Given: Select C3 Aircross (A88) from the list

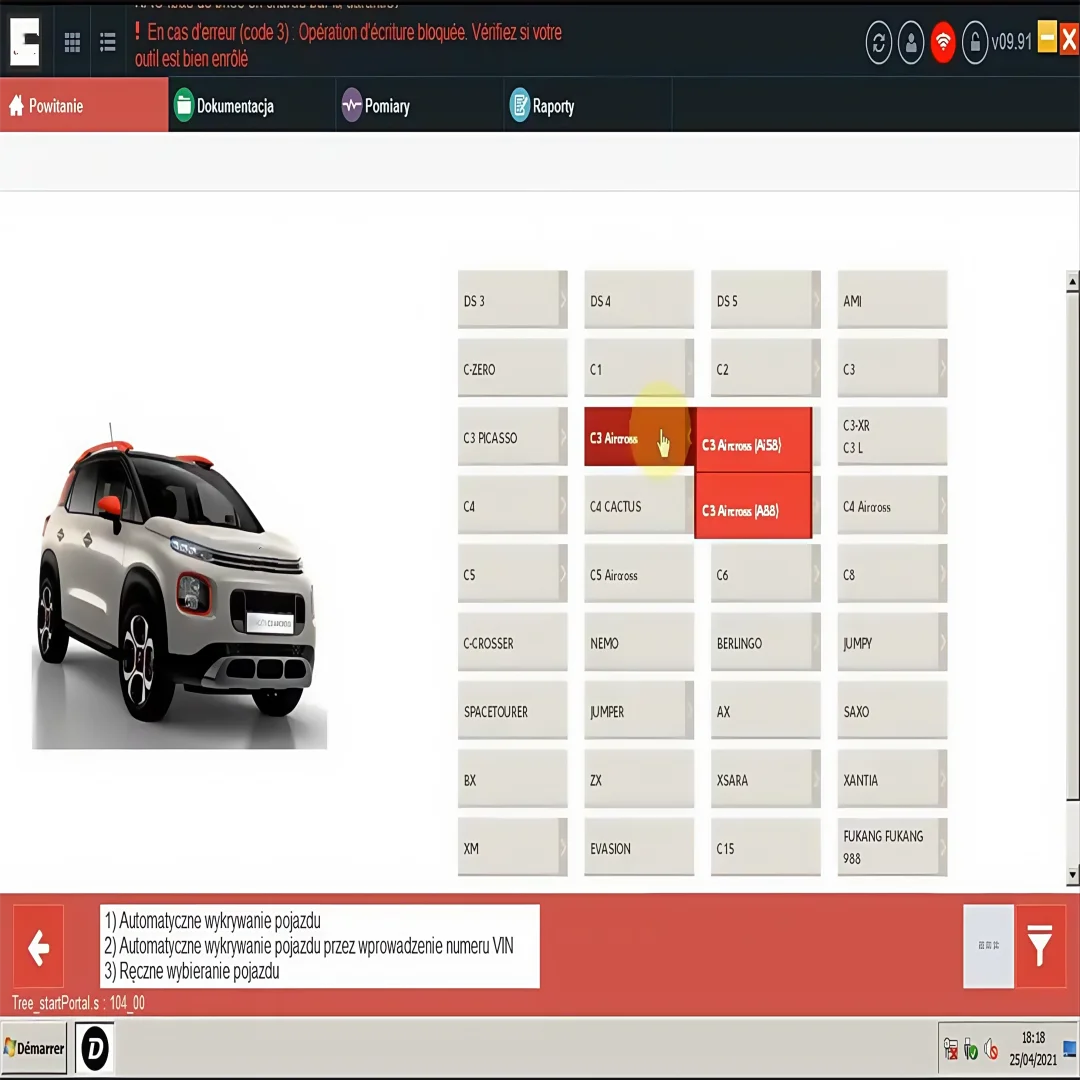Looking at the screenshot, I should pyautogui.click(x=753, y=509).
